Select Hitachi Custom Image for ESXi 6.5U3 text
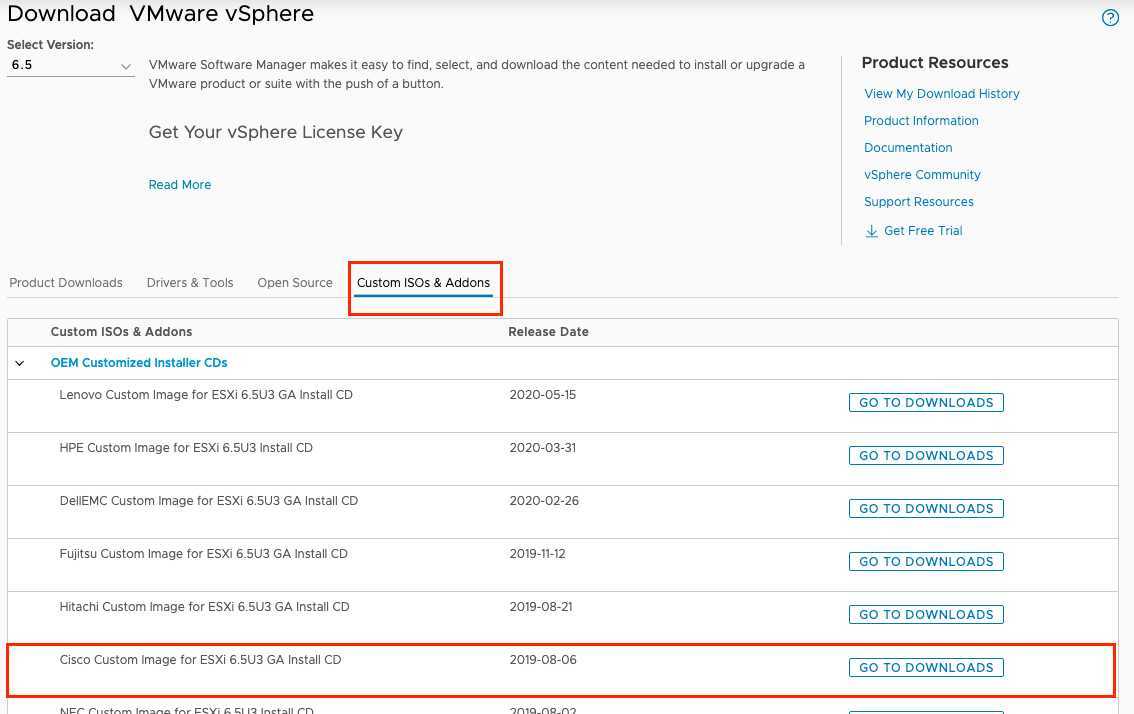The height and width of the screenshot is (714, 1134). coord(204,606)
